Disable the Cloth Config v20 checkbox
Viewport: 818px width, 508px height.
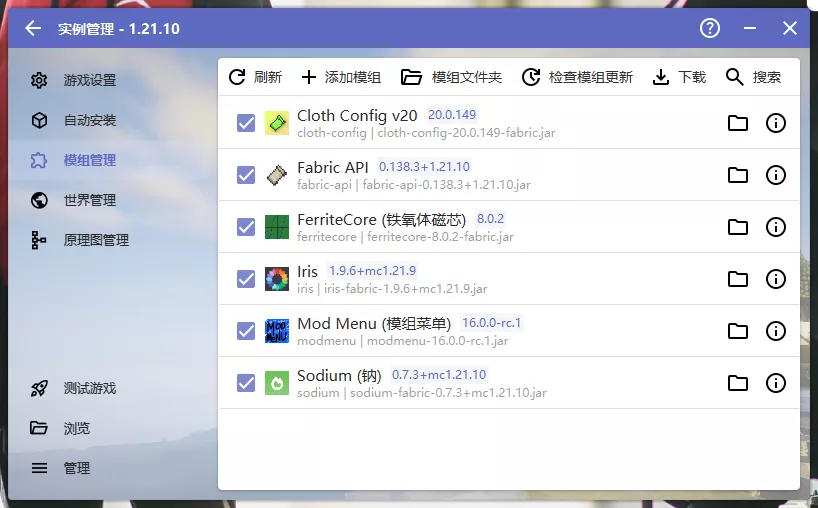246,123
